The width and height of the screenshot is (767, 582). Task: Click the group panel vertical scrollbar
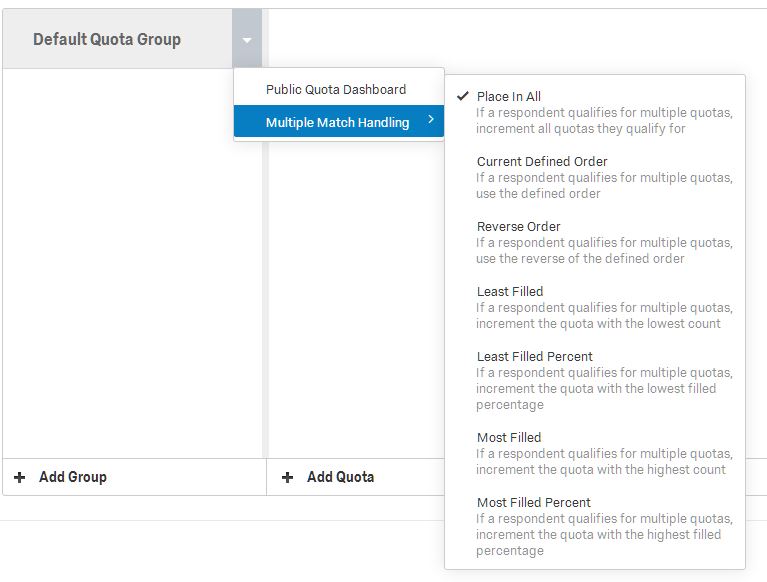click(x=265, y=260)
